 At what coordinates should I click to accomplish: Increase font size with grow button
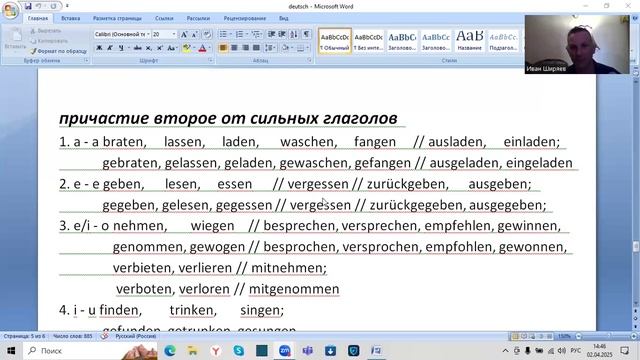(184, 34)
